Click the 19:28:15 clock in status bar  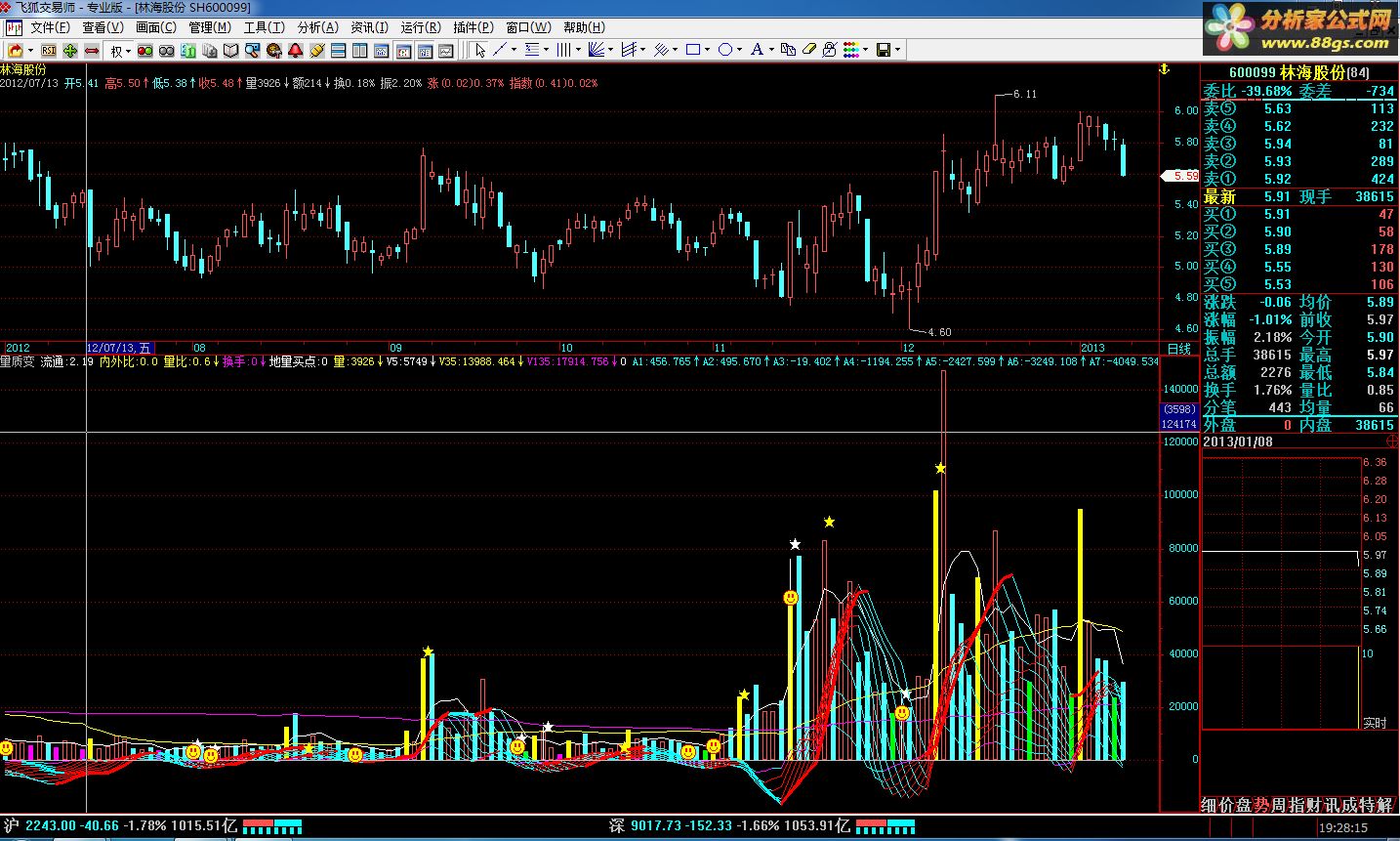(1343, 826)
